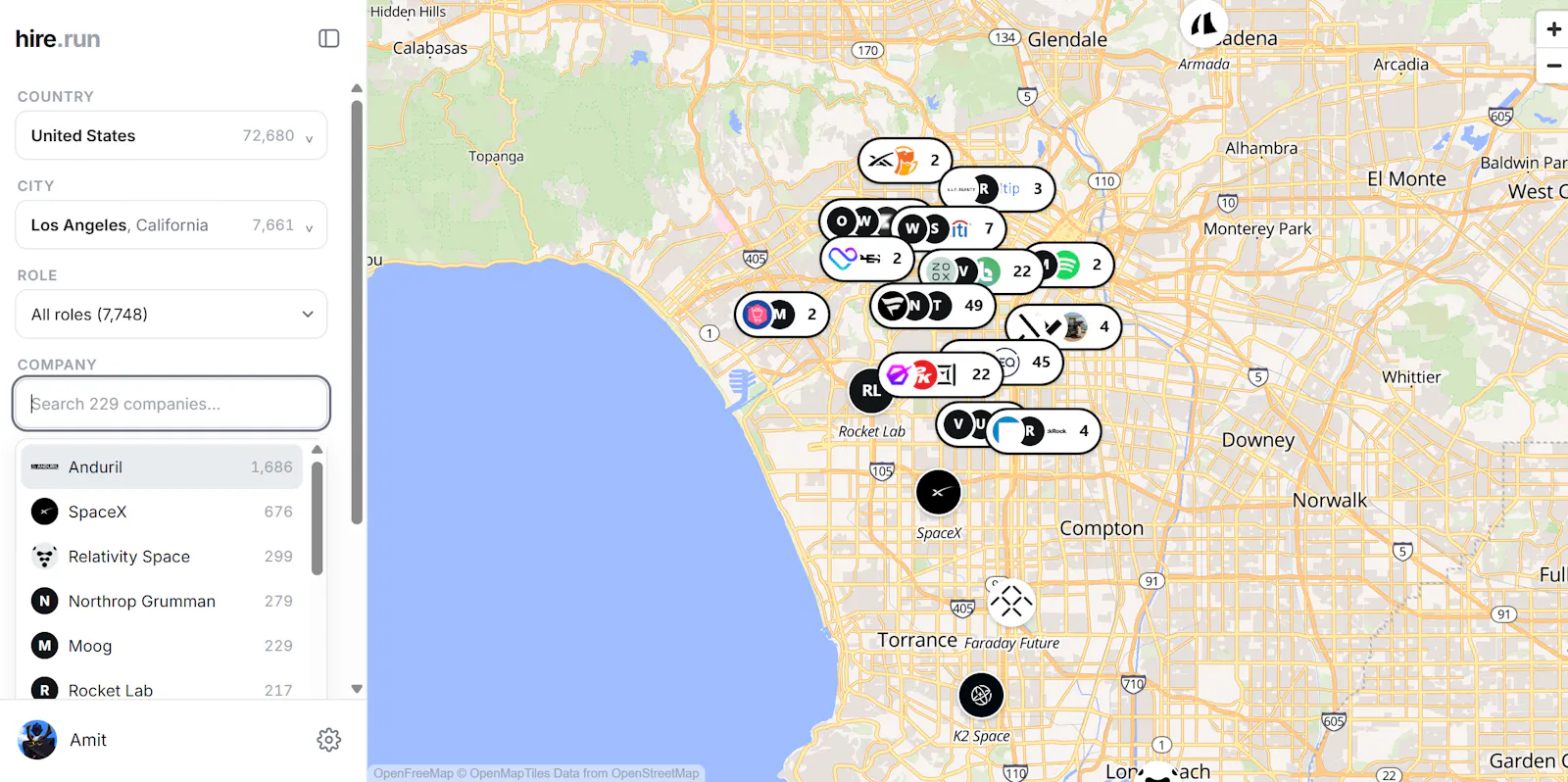Image resolution: width=1568 pixels, height=782 pixels.
Task: Select the K2 Space map marker
Action: [981, 696]
